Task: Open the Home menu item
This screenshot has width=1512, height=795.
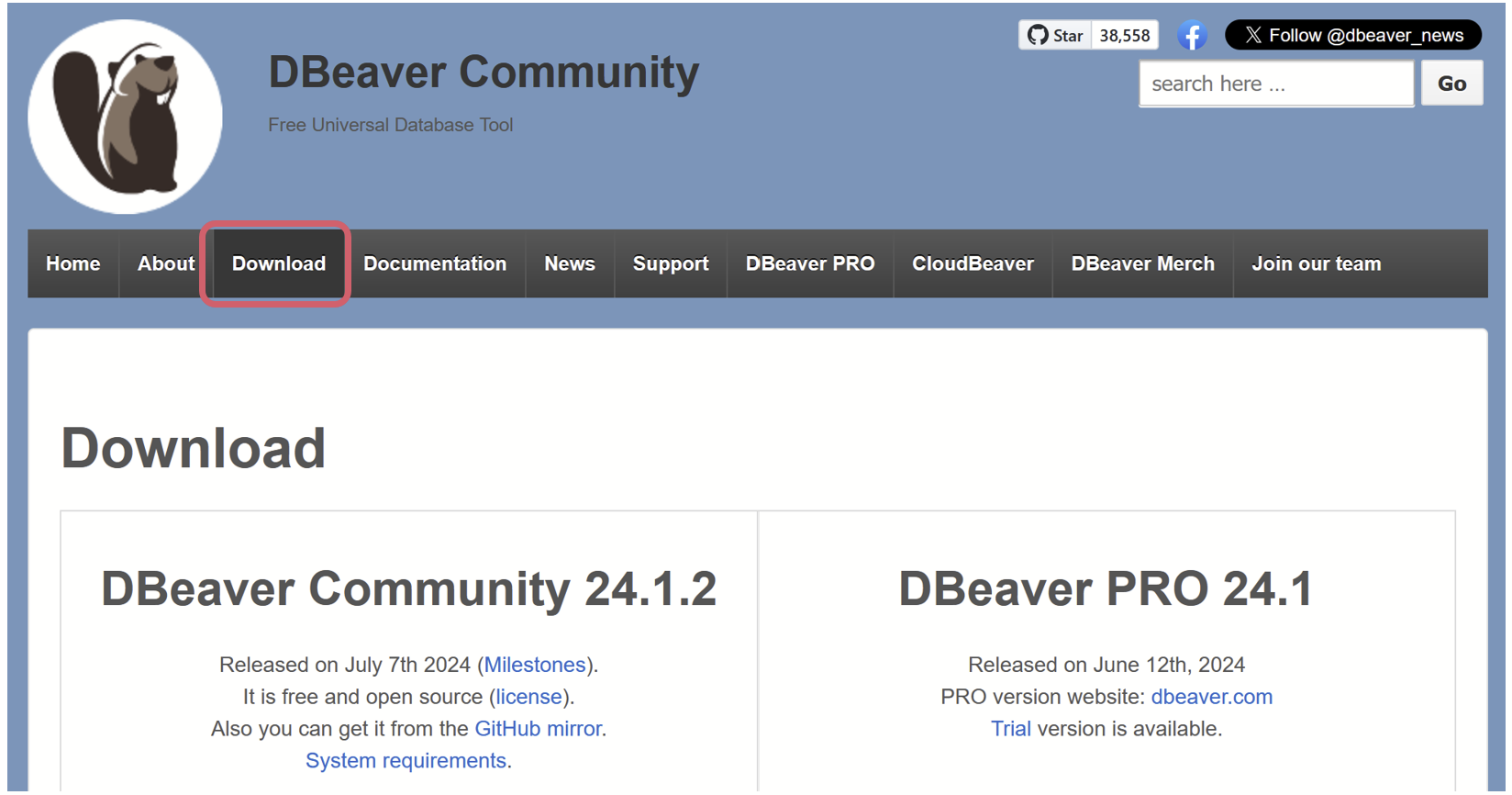Action: (73, 263)
